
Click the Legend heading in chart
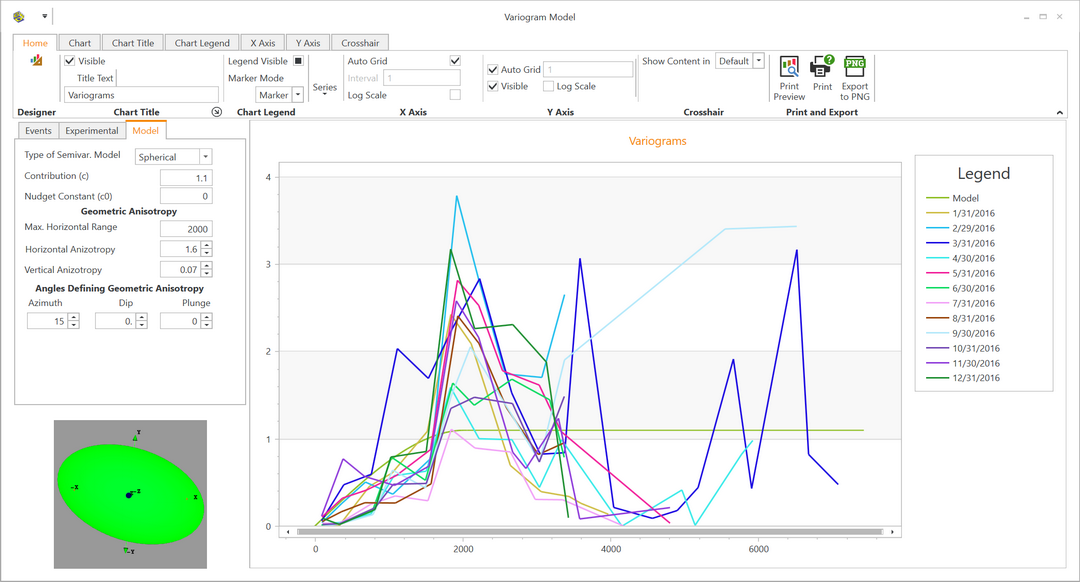[x=984, y=174]
